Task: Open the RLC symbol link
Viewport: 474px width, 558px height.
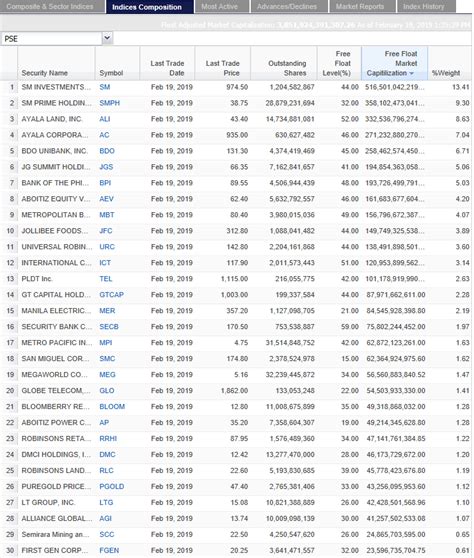Action: coord(106,471)
